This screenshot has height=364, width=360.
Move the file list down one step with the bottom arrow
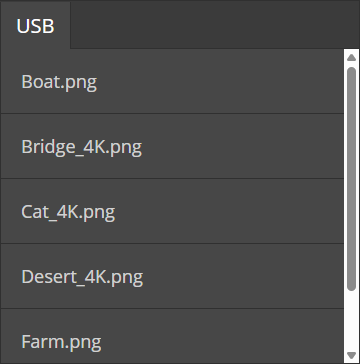(x=351, y=355)
